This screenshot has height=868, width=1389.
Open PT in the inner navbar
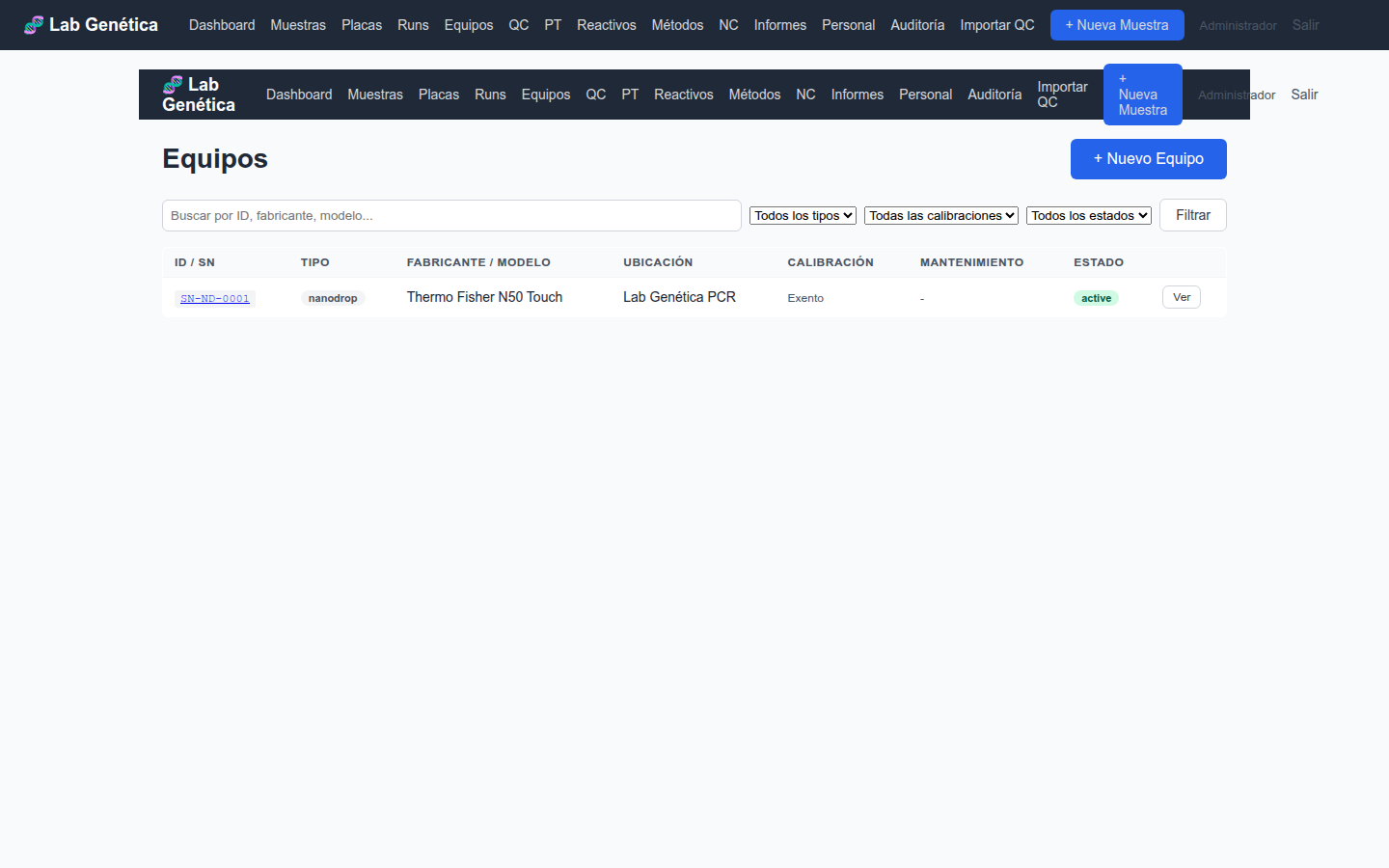pos(630,95)
